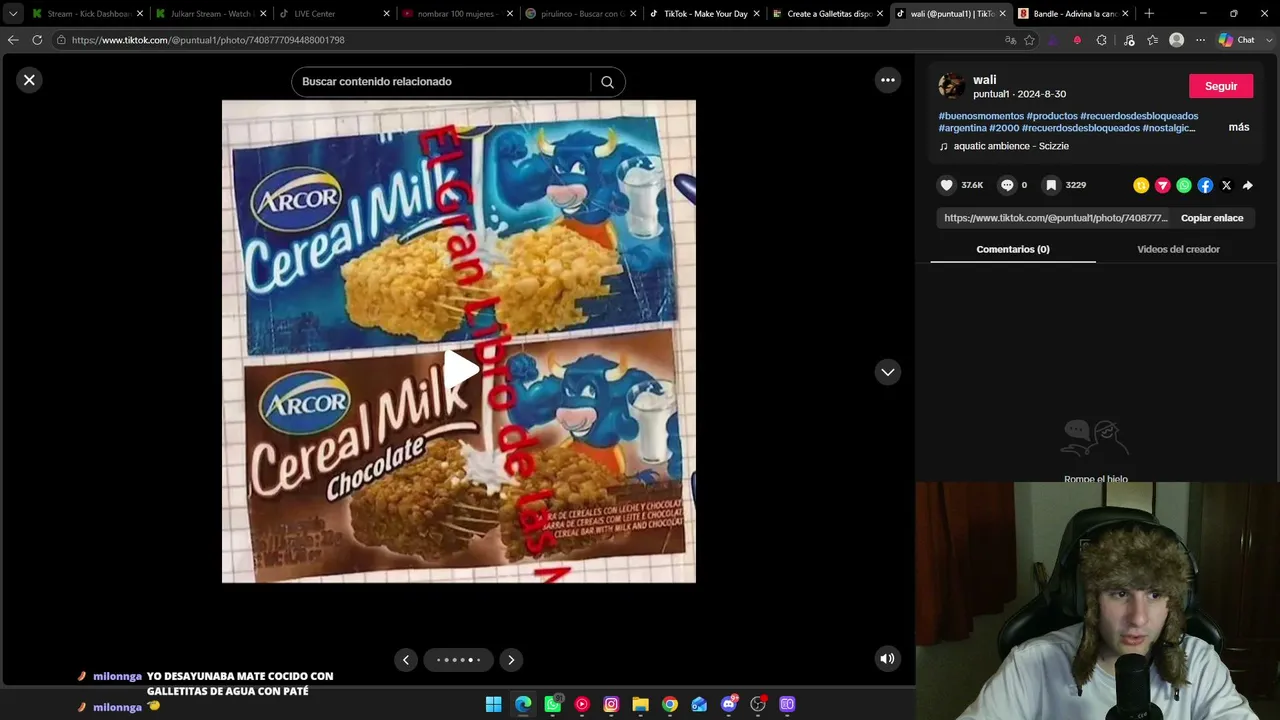Screen dimensions: 1280x720
Task: Share the post to WhatsApp
Action: click(x=1184, y=185)
